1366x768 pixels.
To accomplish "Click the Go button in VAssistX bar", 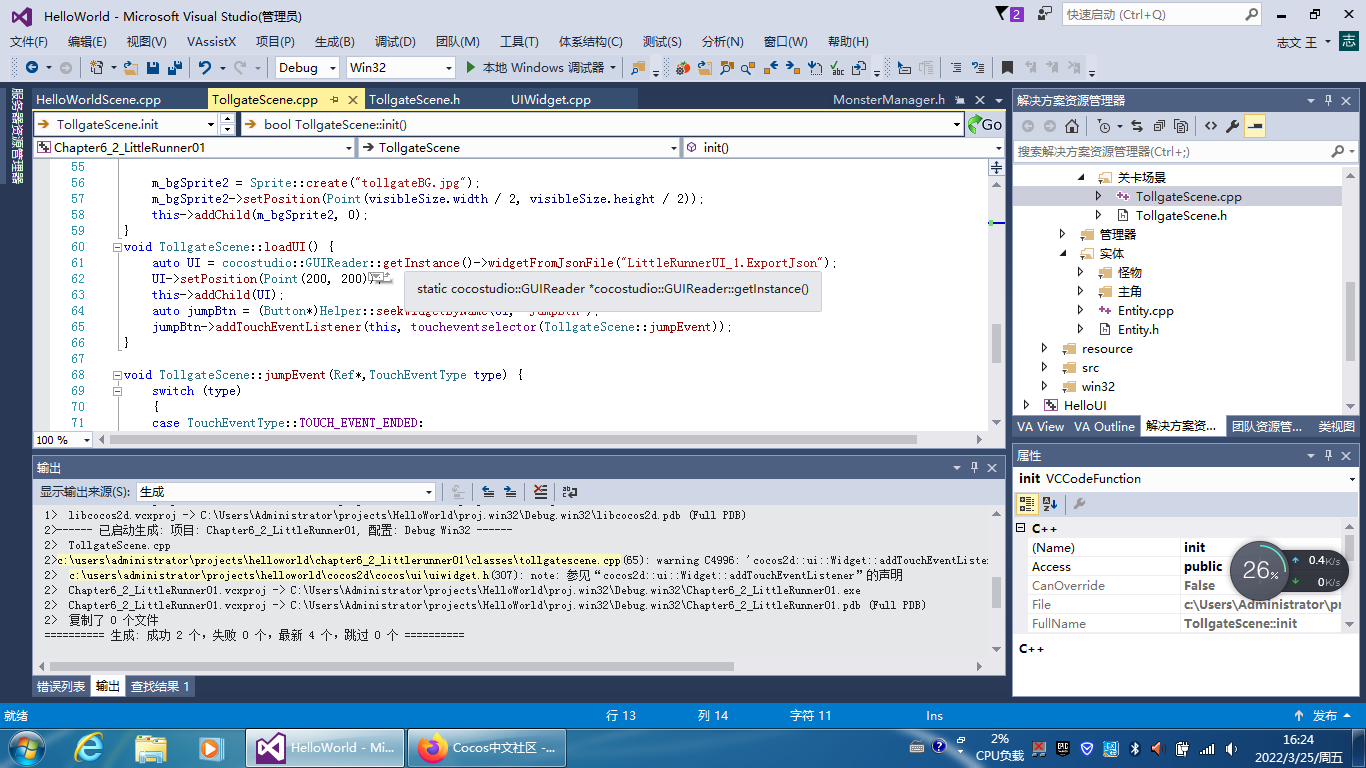I will (985, 124).
